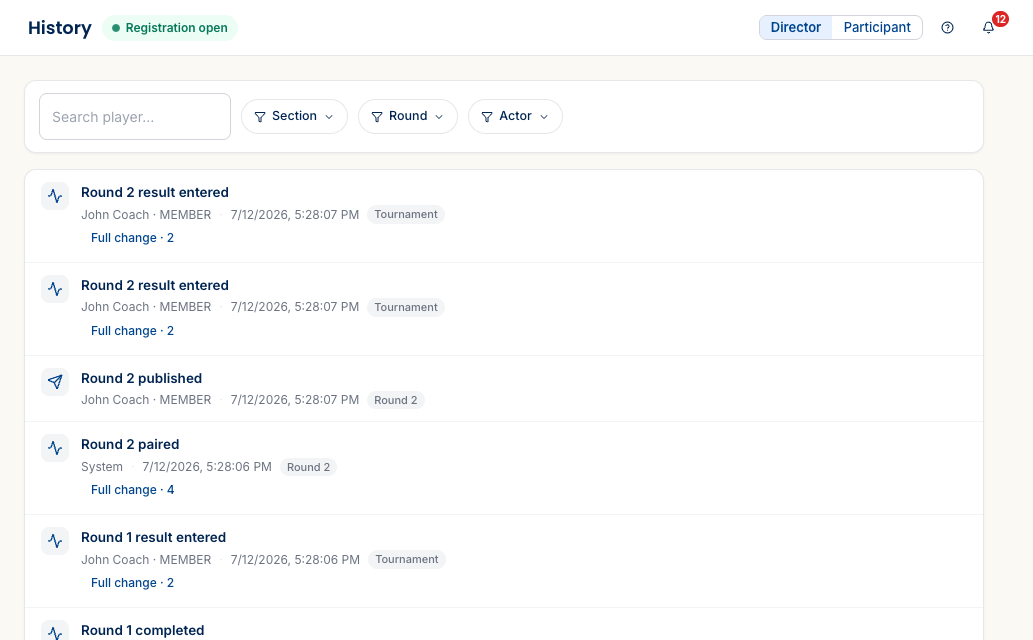
Task: Click the funnel icon in Round filter
Action: 377,117
